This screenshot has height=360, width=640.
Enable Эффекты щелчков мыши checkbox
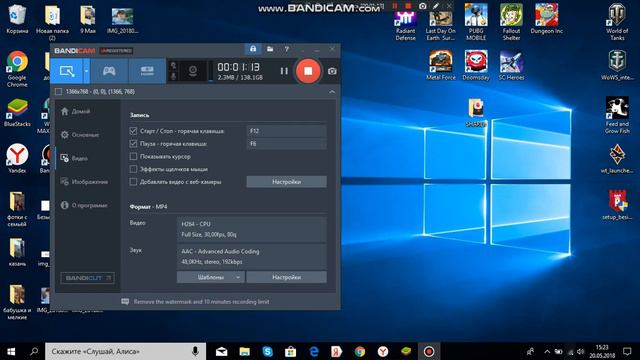(133, 169)
